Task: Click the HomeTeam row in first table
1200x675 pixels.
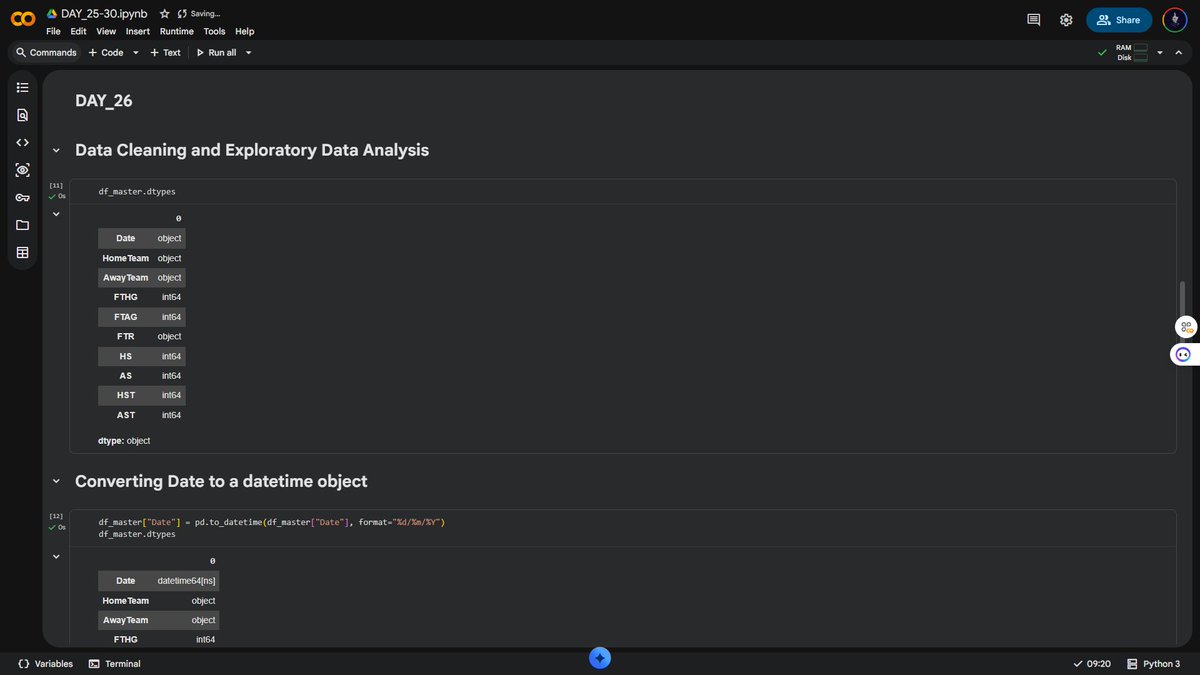Action: tap(141, 258)
